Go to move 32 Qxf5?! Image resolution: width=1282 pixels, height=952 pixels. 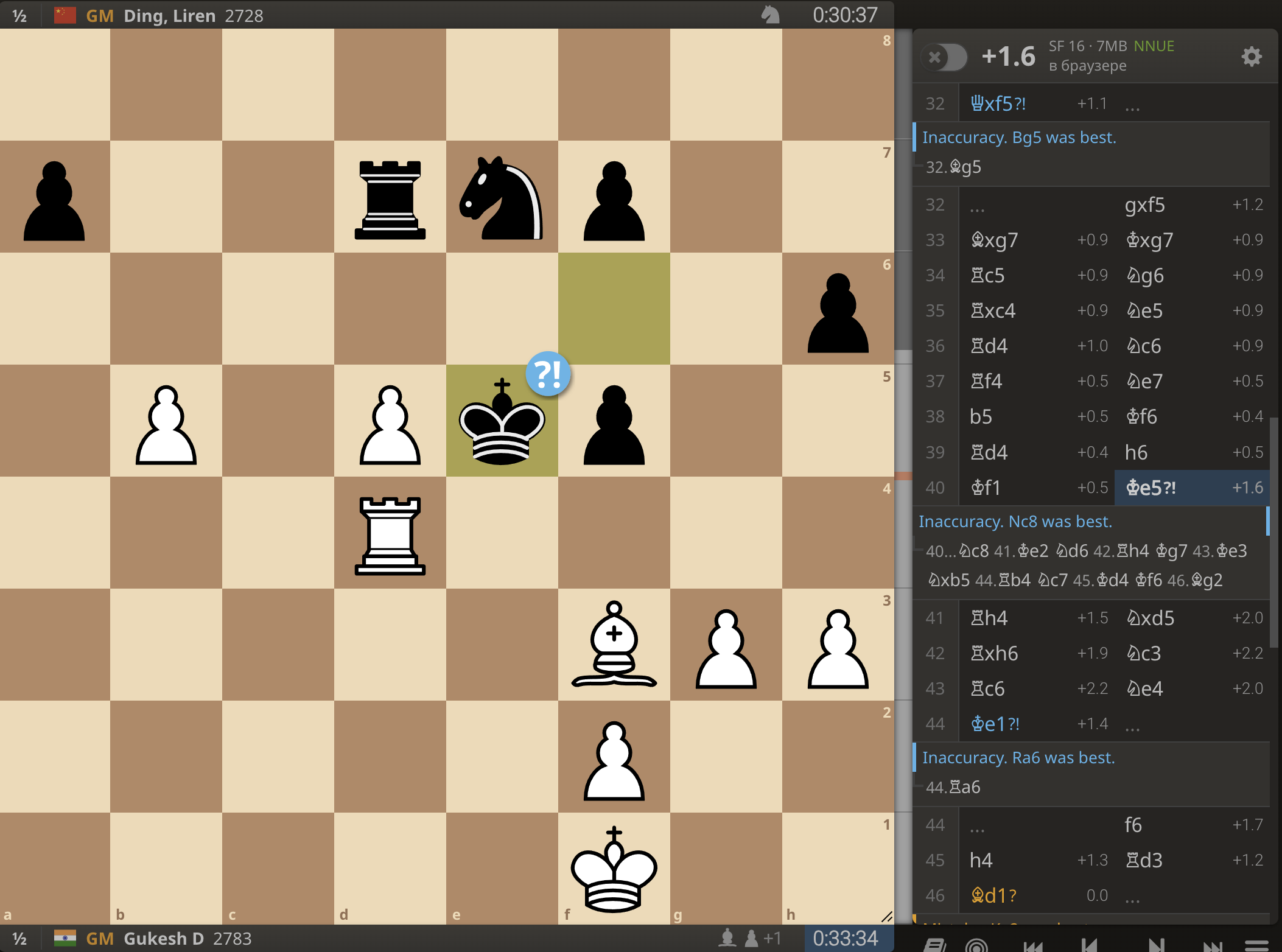(998, 103)
